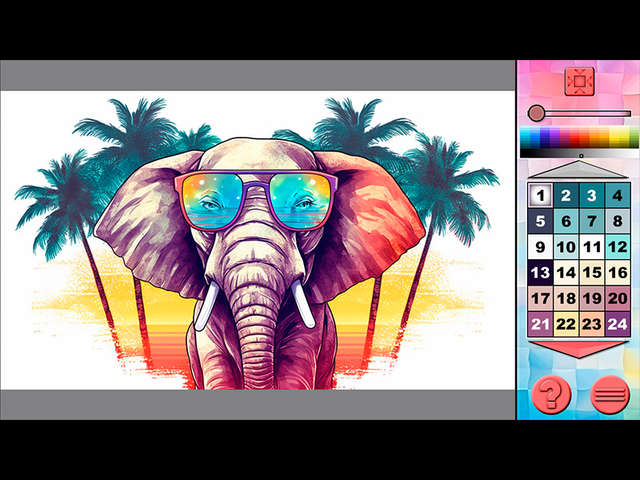
Task: Select color number 4 swatch
Action: click(618, 196)
